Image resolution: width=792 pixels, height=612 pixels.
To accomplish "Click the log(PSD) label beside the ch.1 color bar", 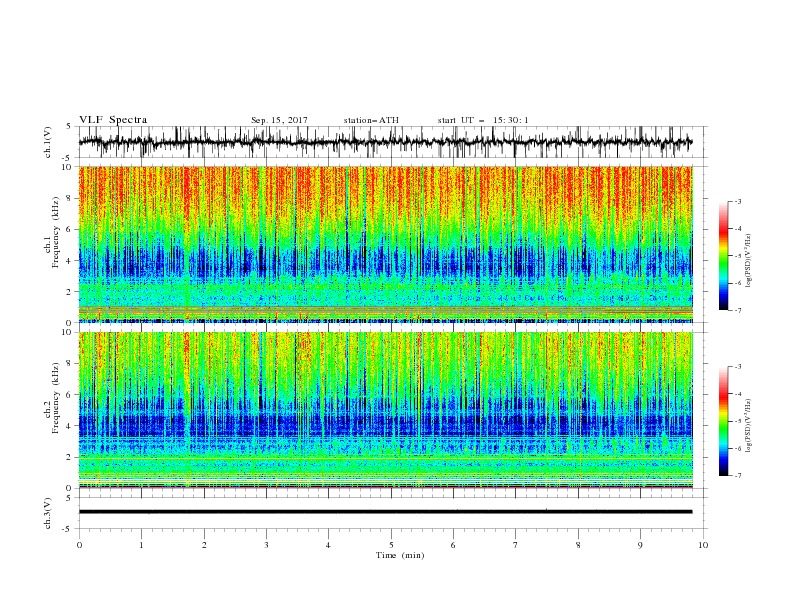I will pyautogui.click(x=749, y=261).
